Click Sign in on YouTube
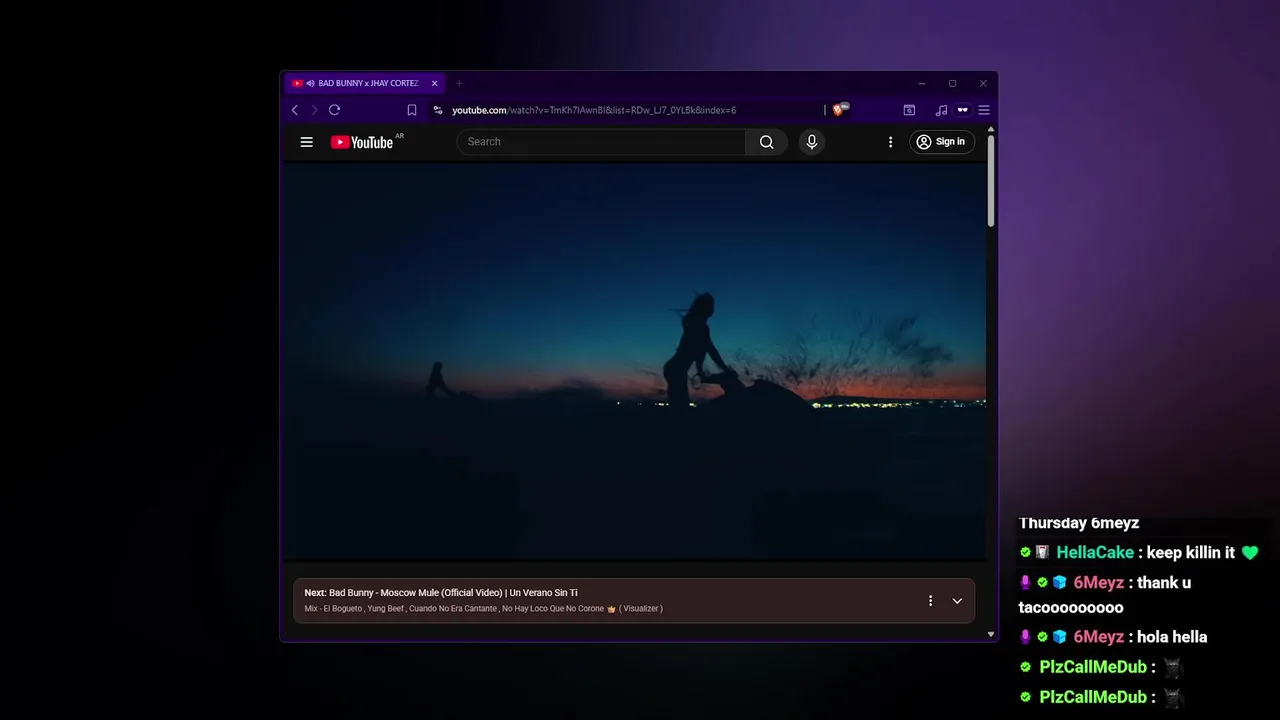This screenshot has width=1280, height=720. tap(942, 142)
